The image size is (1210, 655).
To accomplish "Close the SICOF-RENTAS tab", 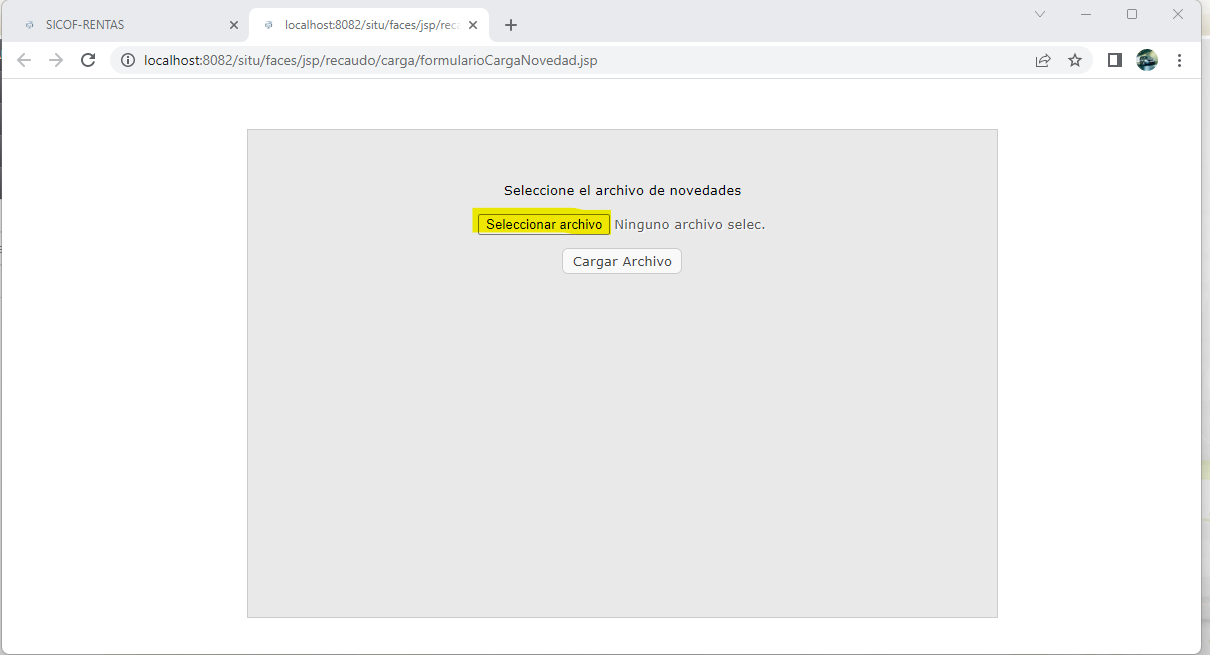I will coord(234,25).
